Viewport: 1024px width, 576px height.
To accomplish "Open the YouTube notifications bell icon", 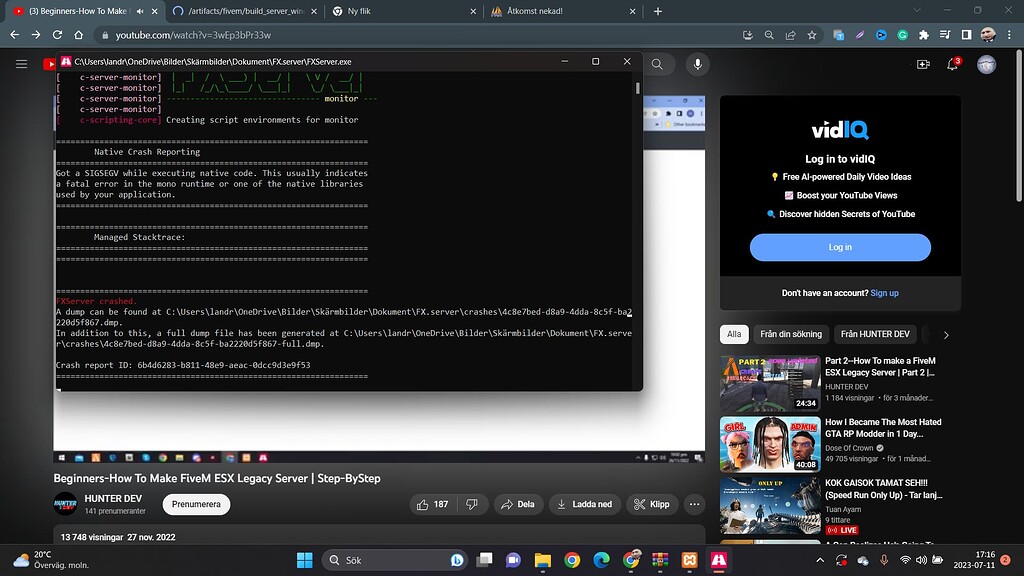I will tap(952, 62).
